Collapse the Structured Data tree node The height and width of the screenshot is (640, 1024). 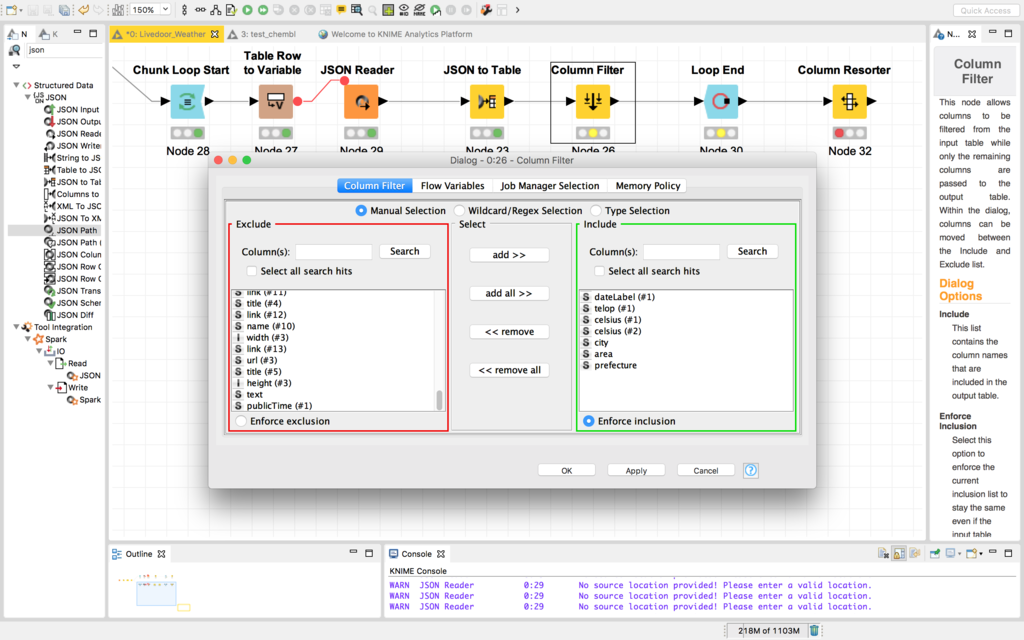(16, 85)
